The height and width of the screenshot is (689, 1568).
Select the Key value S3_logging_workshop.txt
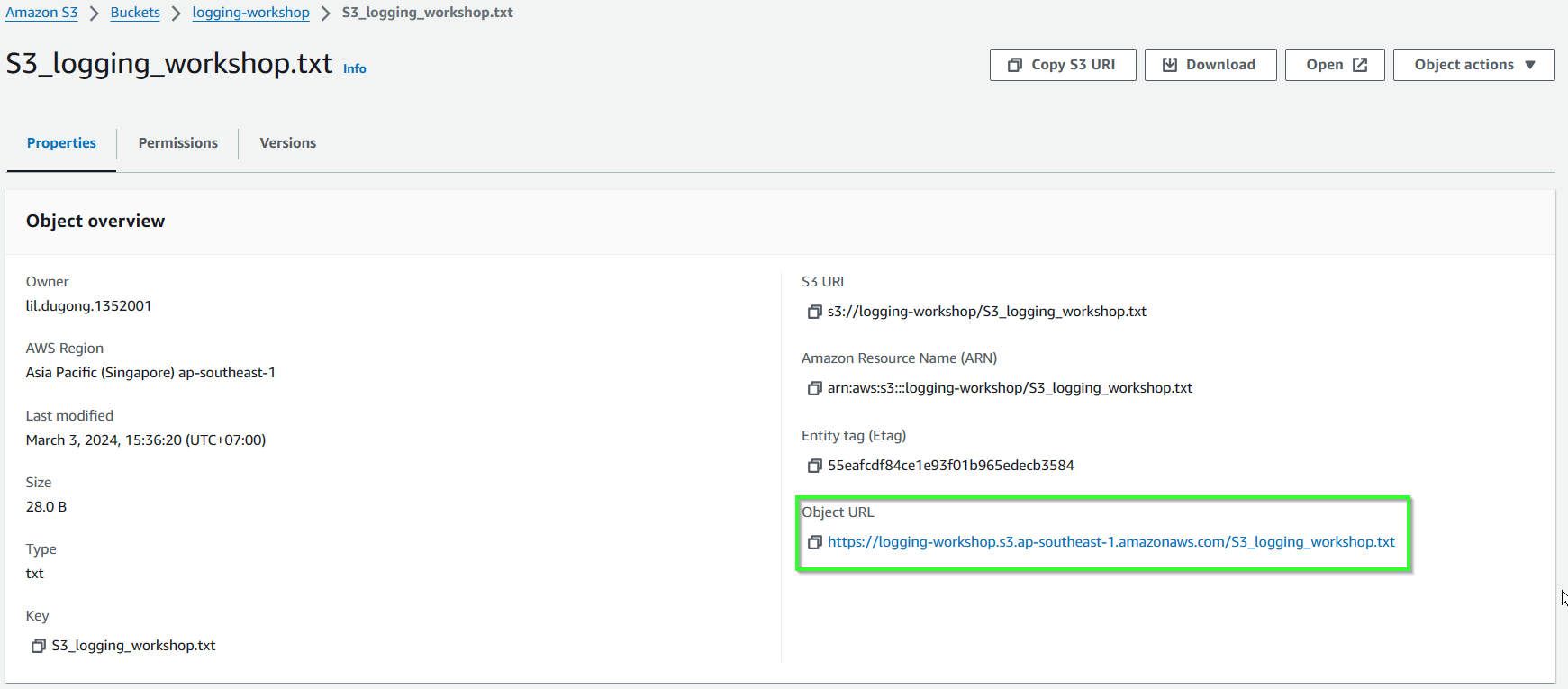pos(133,646)
